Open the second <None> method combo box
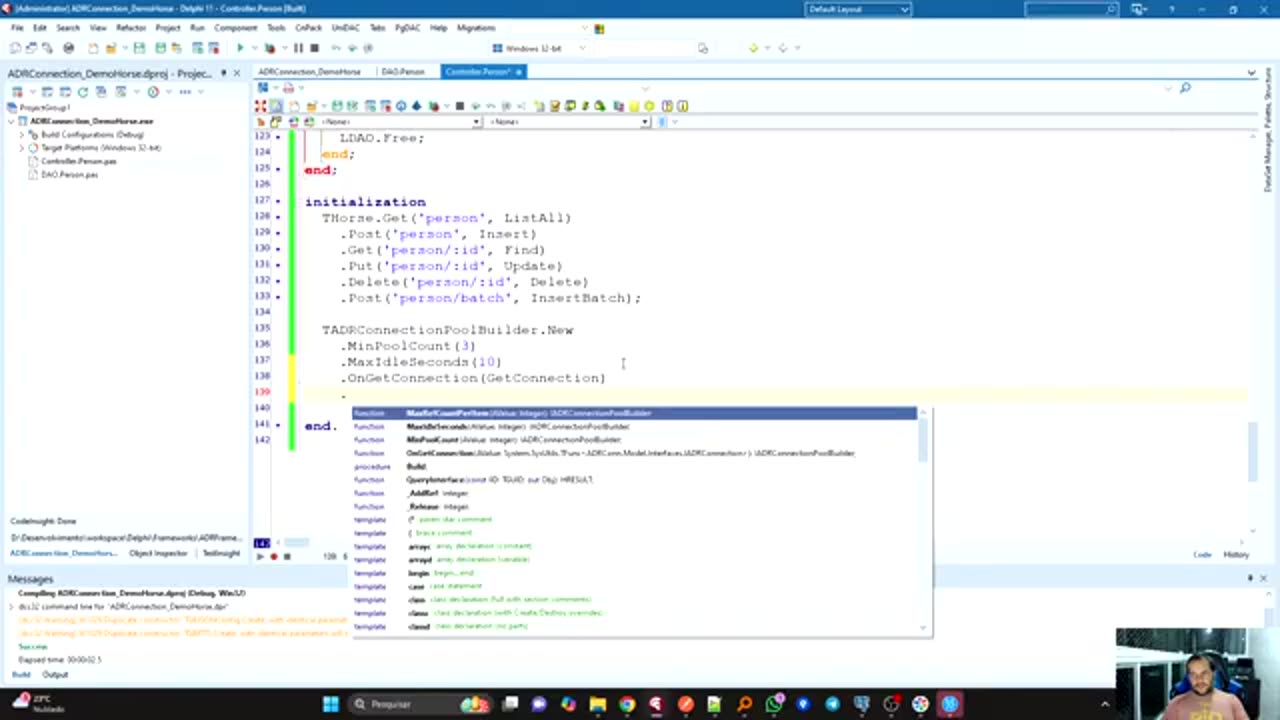The image size is (1280, 720). 568,122
